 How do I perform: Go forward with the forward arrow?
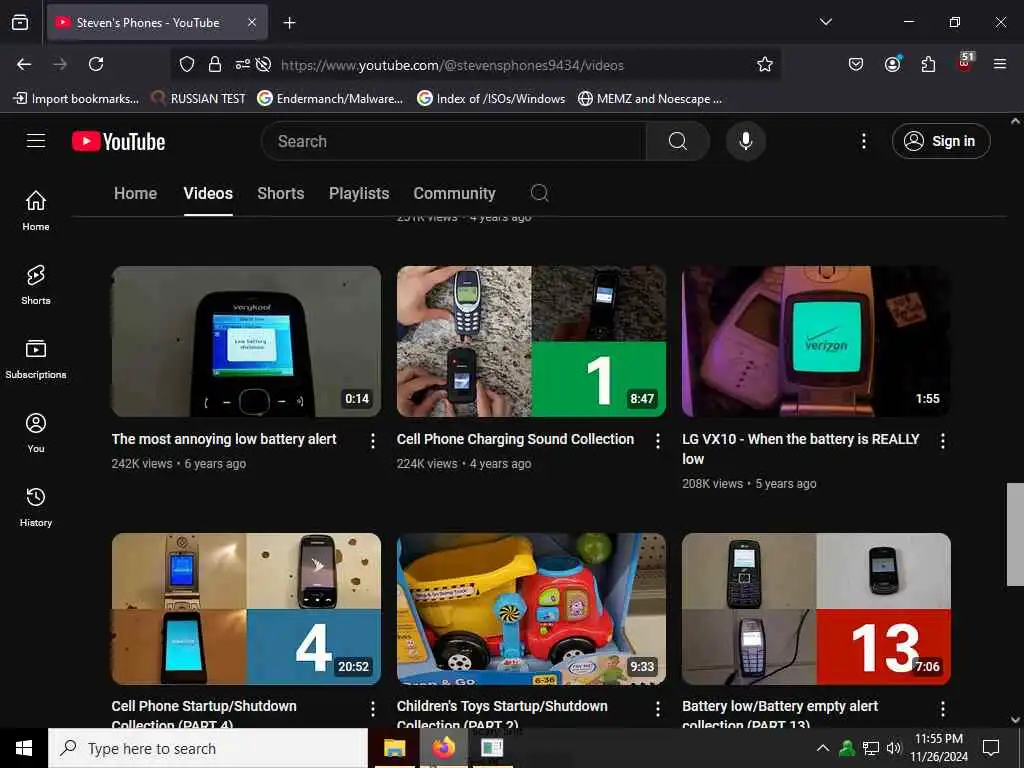pos(60,64)
